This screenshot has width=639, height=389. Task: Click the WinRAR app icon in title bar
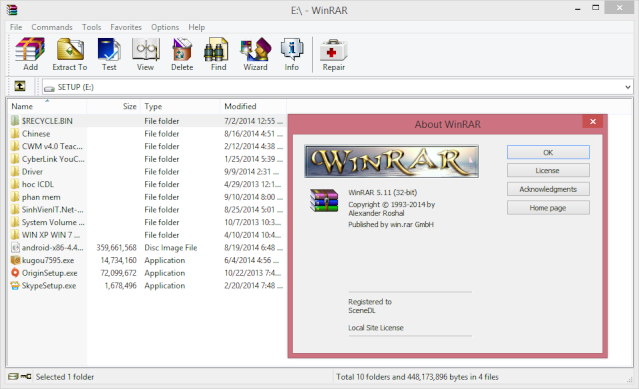click(12, 10)
